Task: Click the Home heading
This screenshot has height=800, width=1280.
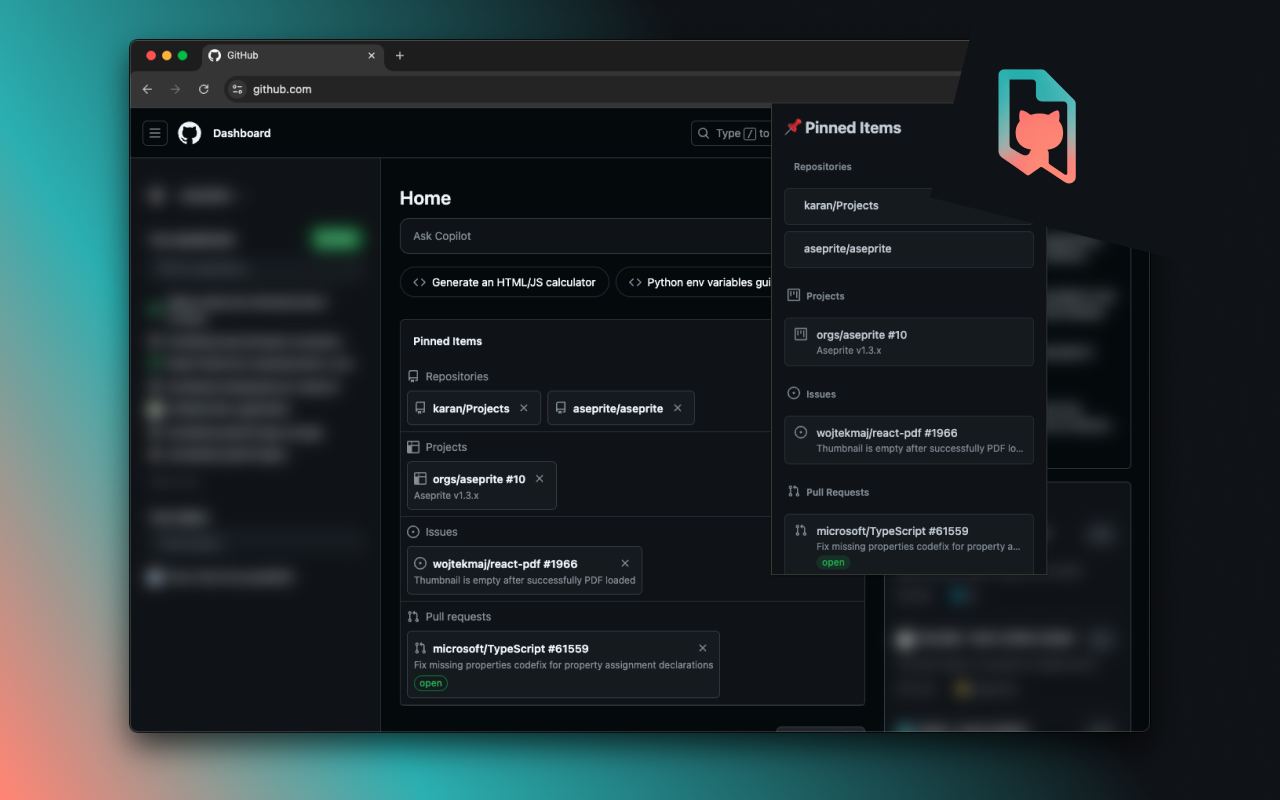Action: point(425,198)
